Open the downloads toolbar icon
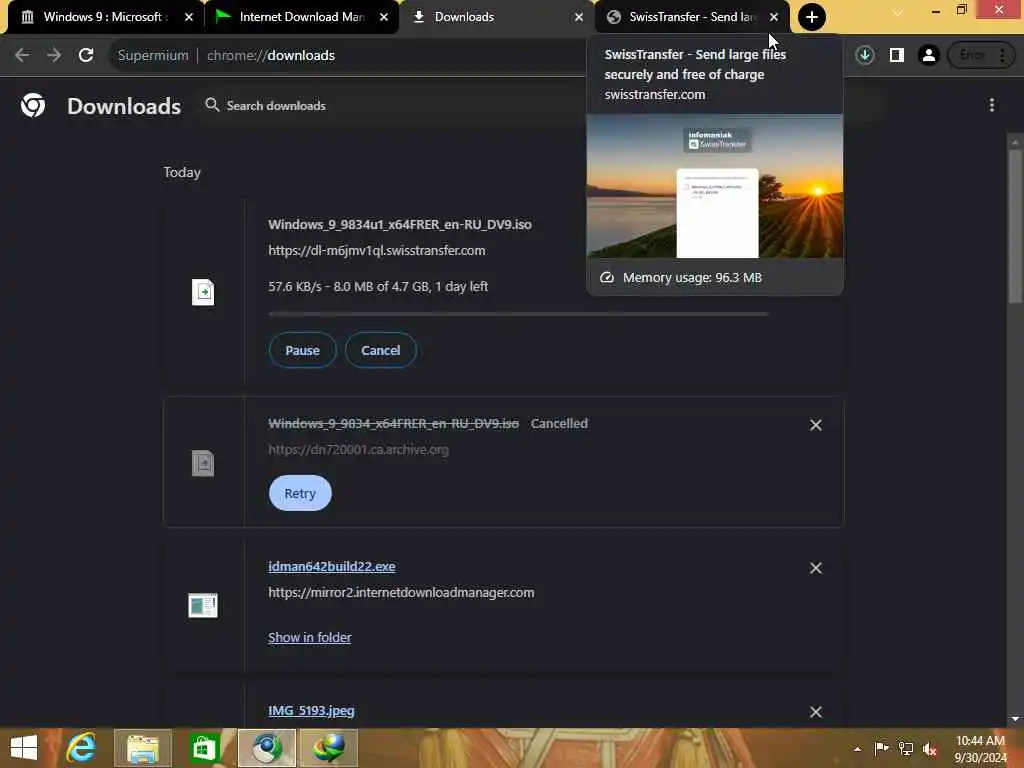Image resolution: width=1024 pixels, height=768 pixels. (x=865, y=56)
